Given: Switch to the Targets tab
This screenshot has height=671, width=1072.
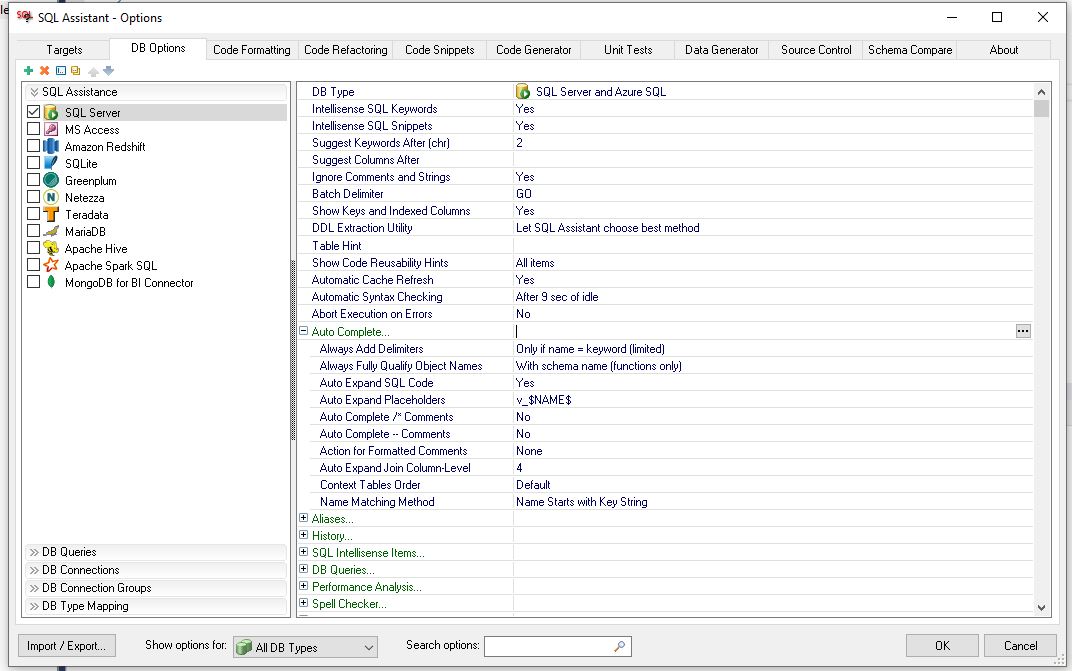Looking at the screenshot, I should pos(64,50).
